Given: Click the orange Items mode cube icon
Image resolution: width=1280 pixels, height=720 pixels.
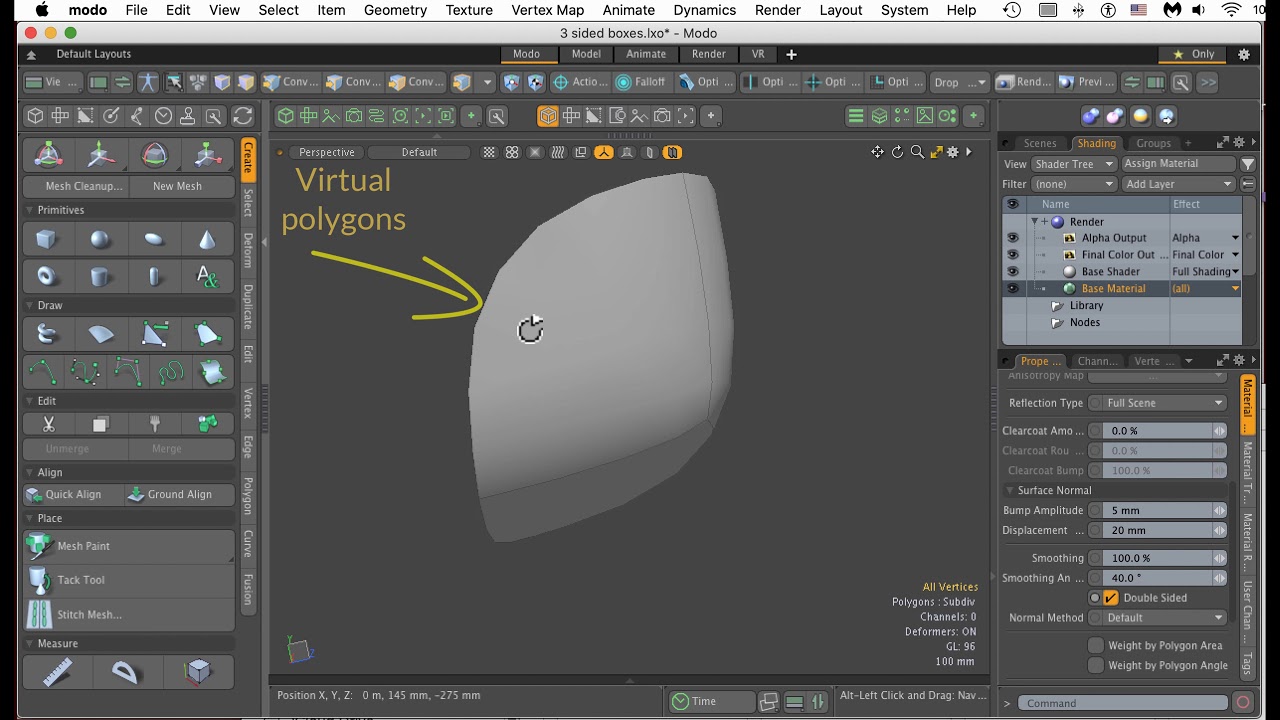Looking at the screenshot, I should coord(547,117).
